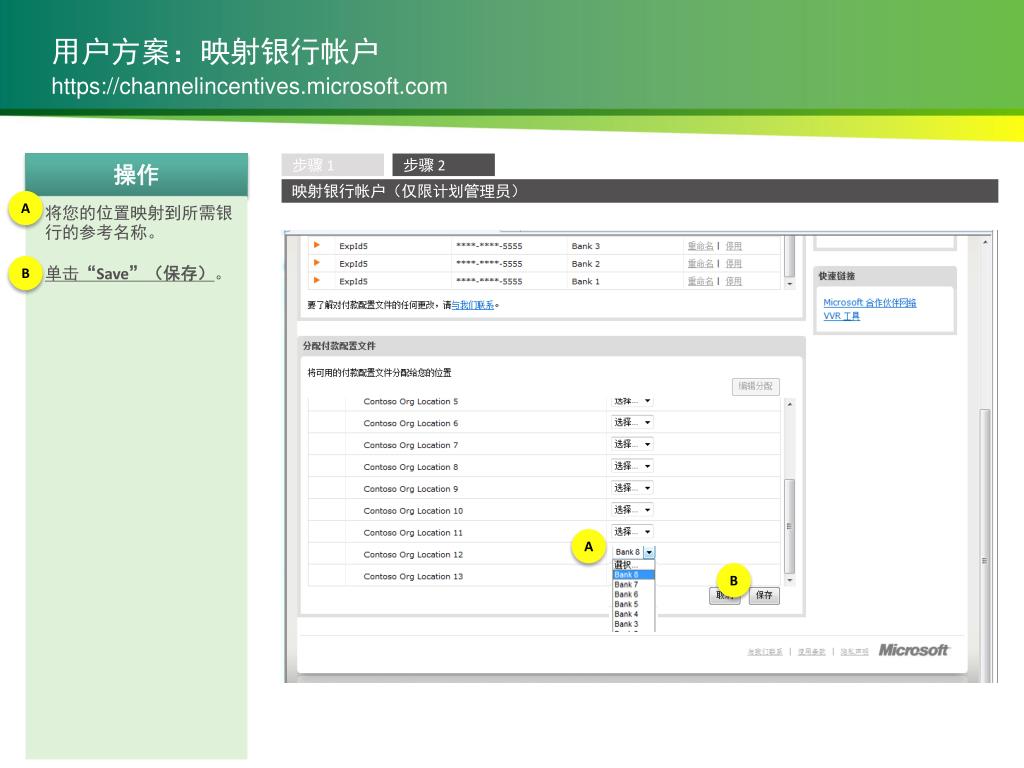Click the 编辑分配 button
Image resolution: width=1024 pixels, height=768 pixels.
click(756, 386)
